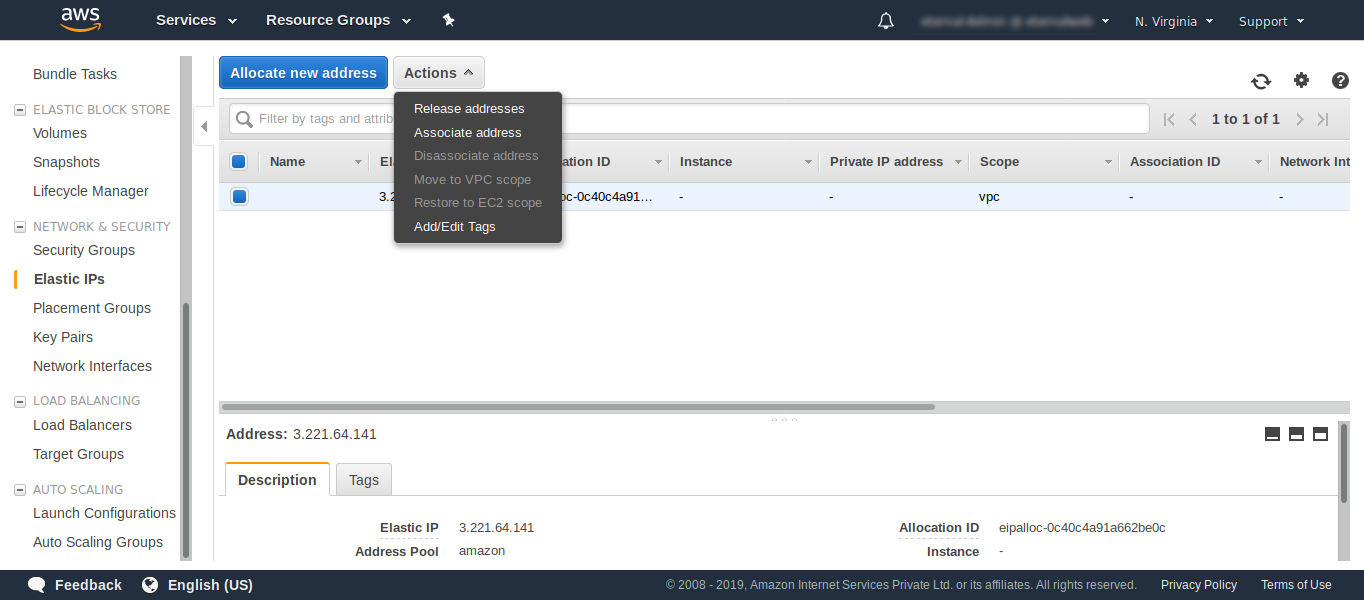Open notifications bell in top bar
Screen dimensions: 1364x600
tap(886, 21)
